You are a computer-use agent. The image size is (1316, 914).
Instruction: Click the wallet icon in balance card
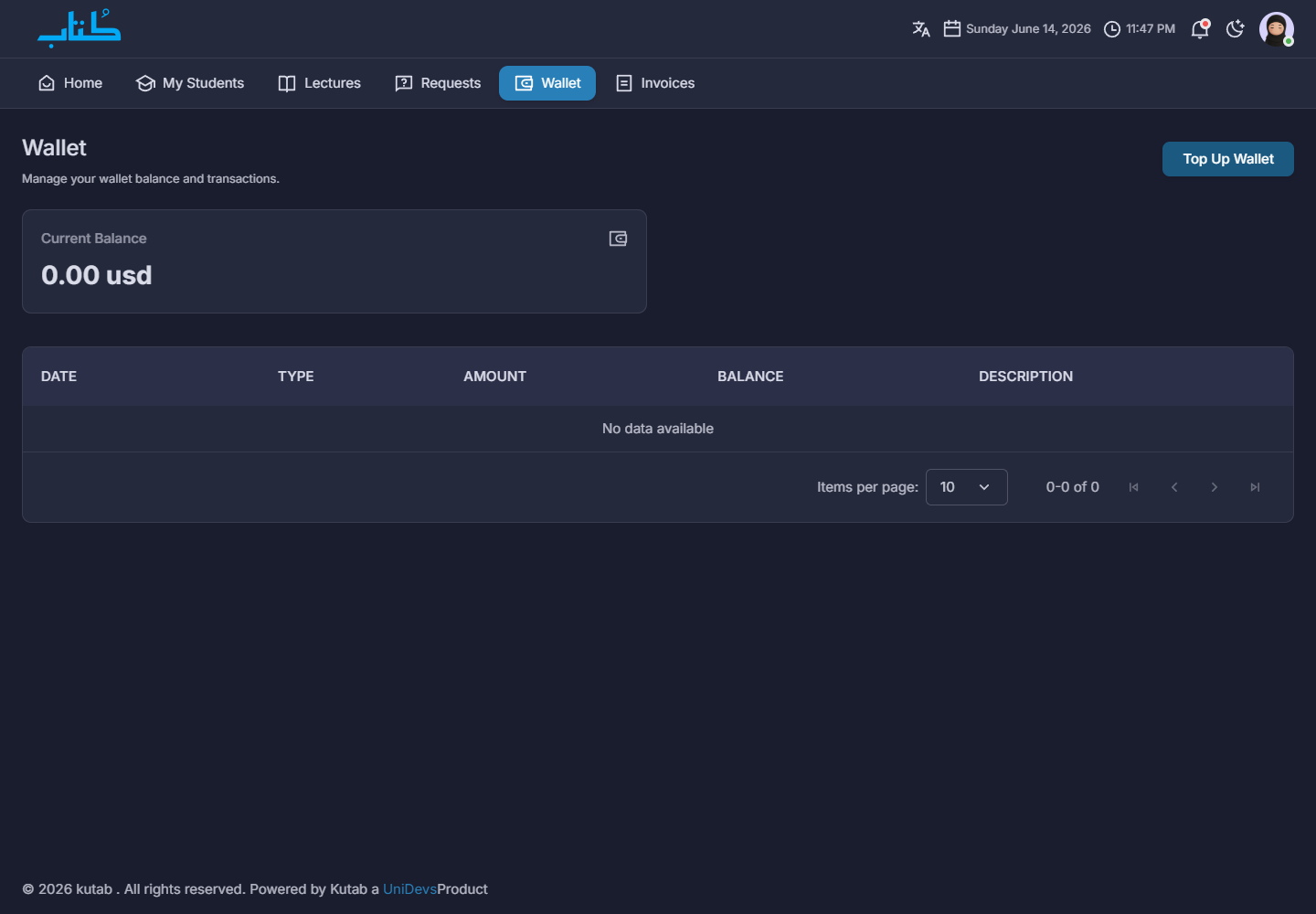coord(618,239)
